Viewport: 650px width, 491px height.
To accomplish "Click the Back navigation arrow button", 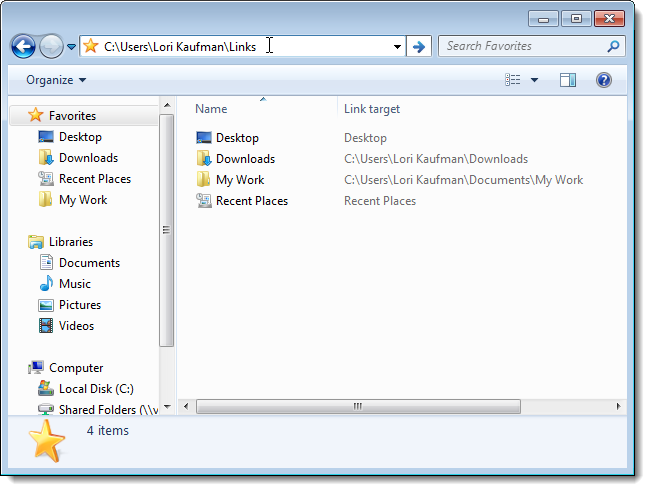I will pyautogui.click(x=23, y=46).
